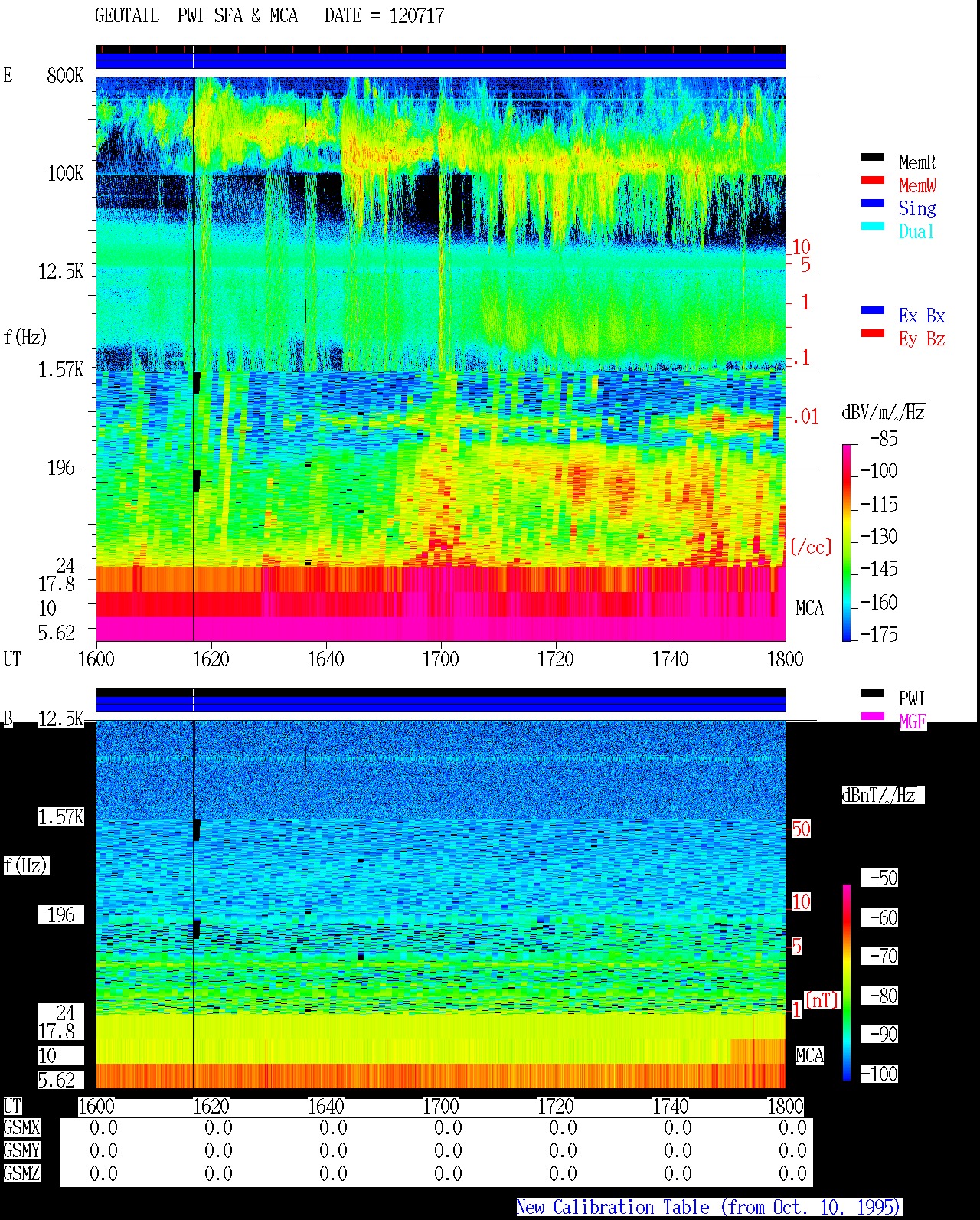Click the blue Sing legend swatch
This screenshot has height=1220, width=980.
872,204
